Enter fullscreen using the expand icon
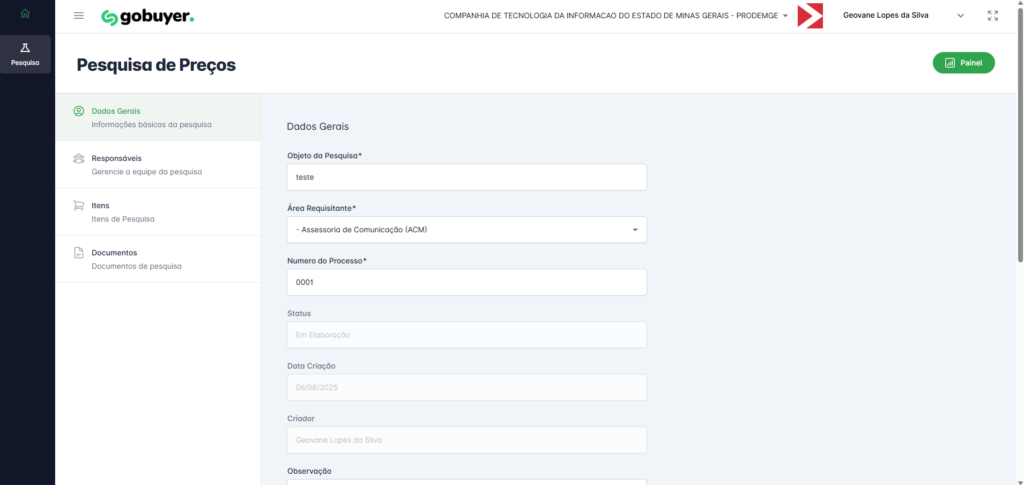This screenshot has width=1024, height=485. (992, 16)
